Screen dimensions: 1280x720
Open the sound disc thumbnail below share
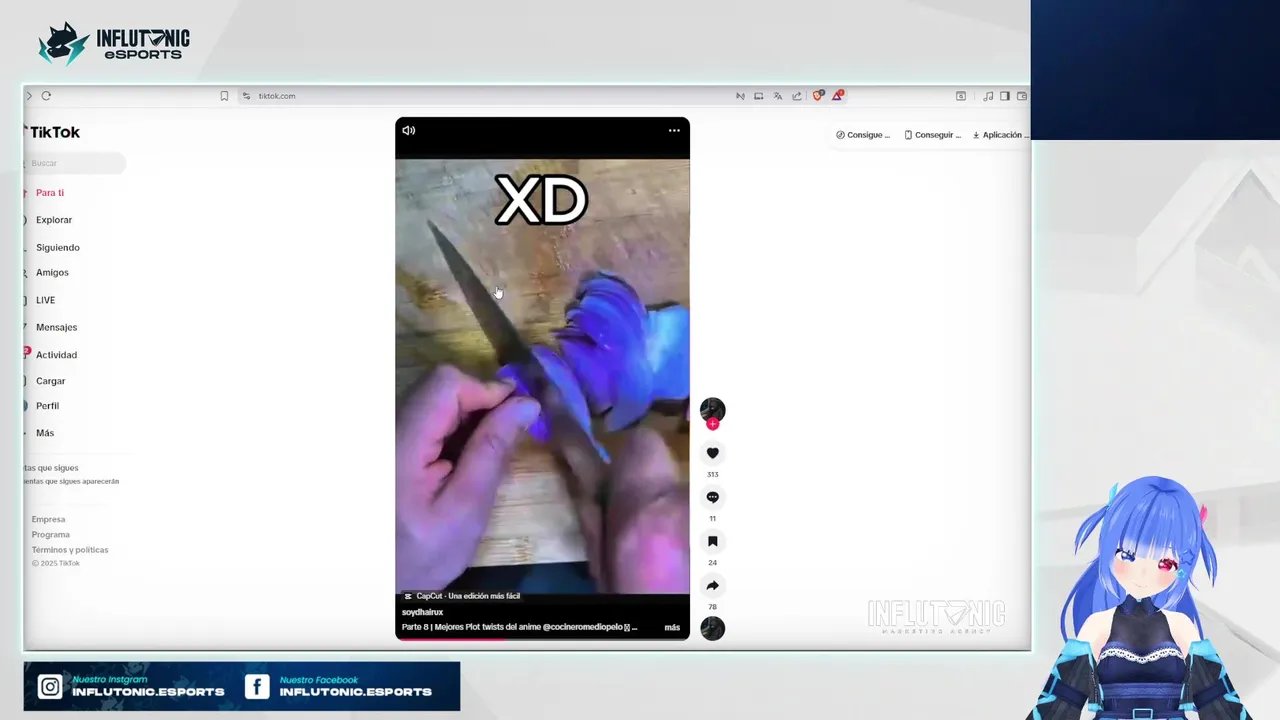click(x=712, y=628)
